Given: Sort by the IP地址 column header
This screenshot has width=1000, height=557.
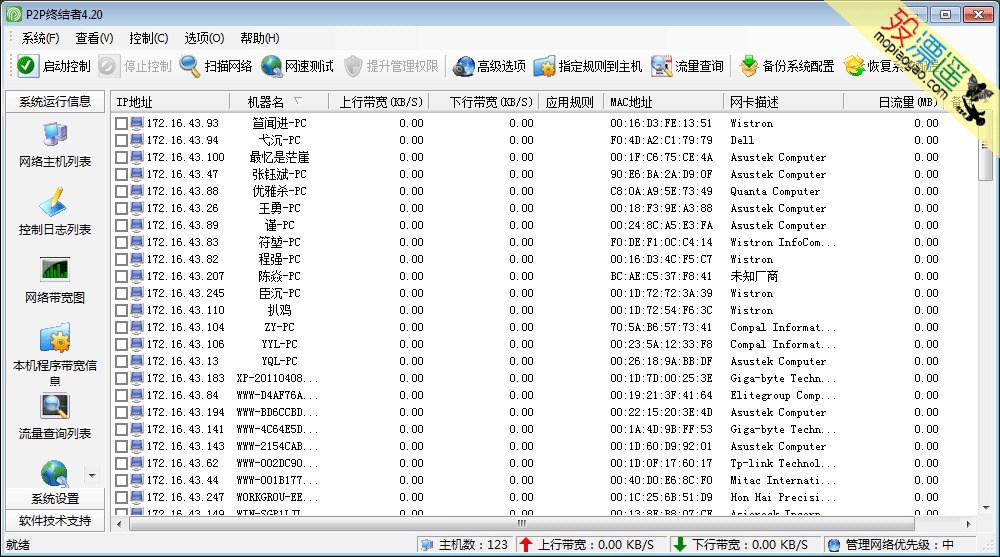Looking at the screenshot, I should tap(170, 102).
